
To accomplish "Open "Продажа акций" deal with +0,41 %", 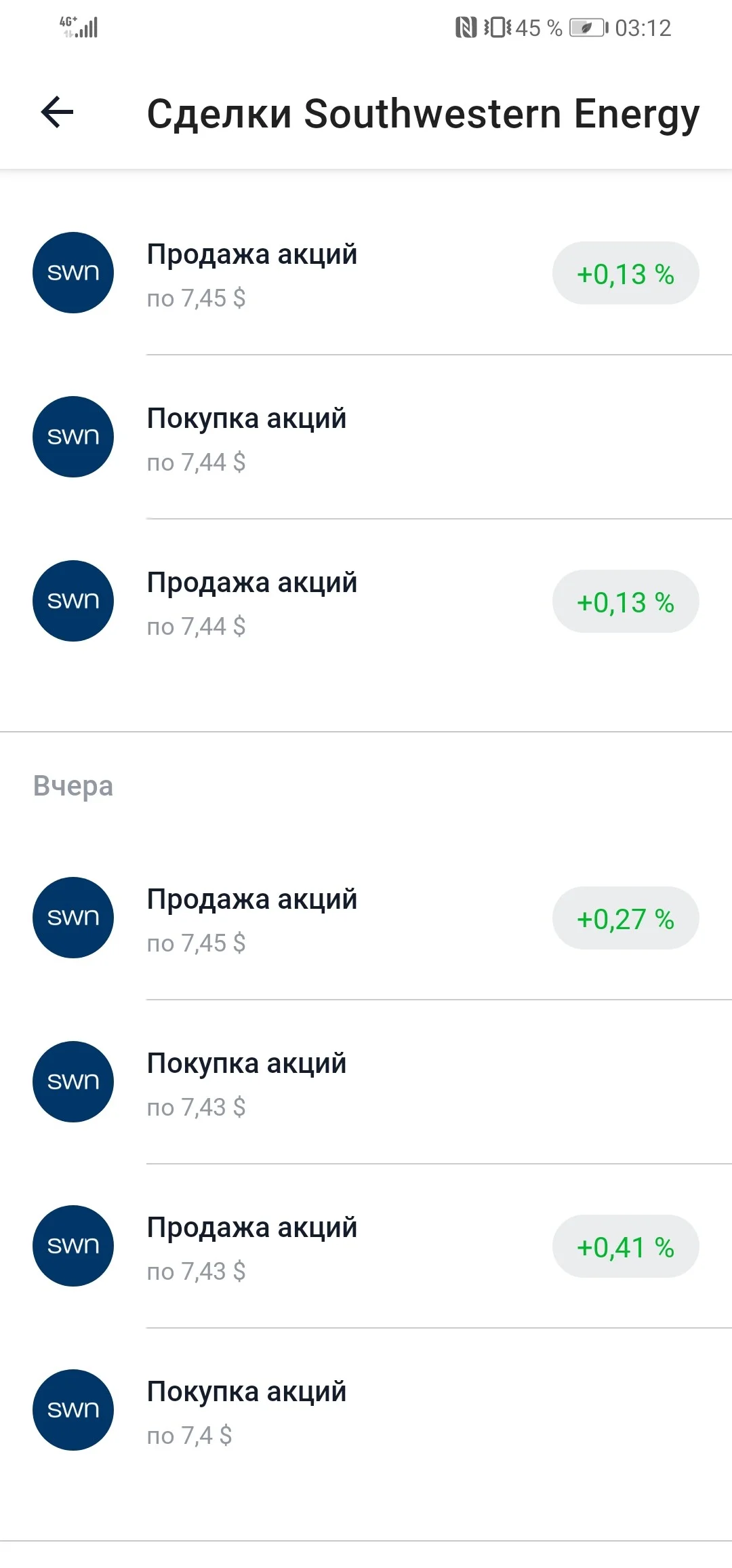I will click(366, 1247).
